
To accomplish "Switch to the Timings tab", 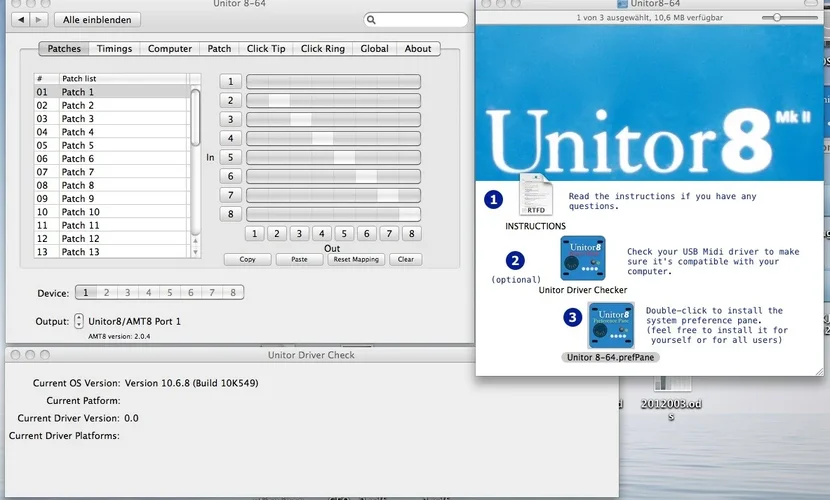I will click(x=115, y=48).
